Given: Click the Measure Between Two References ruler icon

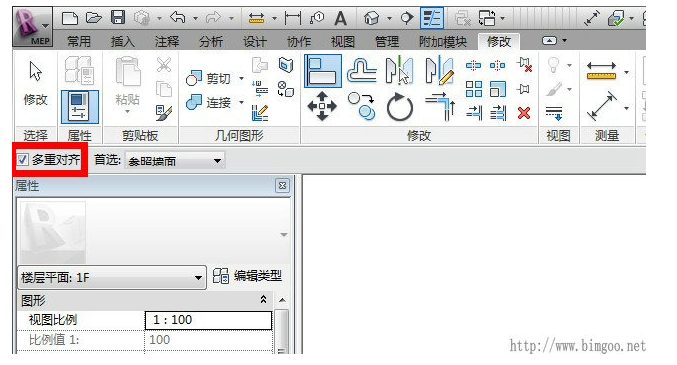Looking at the screenshot, I should [x=601, y=71].
